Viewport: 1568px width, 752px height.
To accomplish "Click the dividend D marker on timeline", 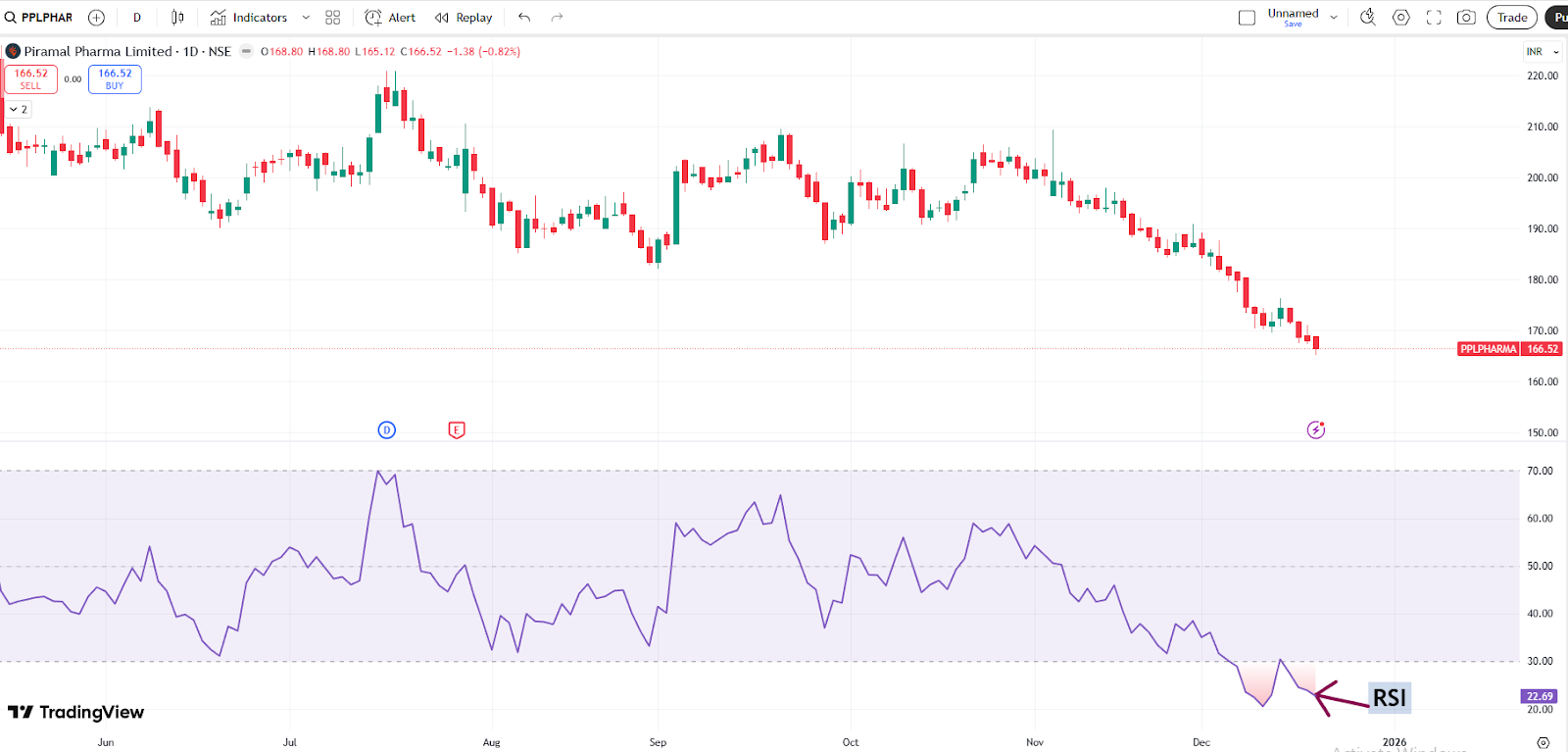I will 387,429.
